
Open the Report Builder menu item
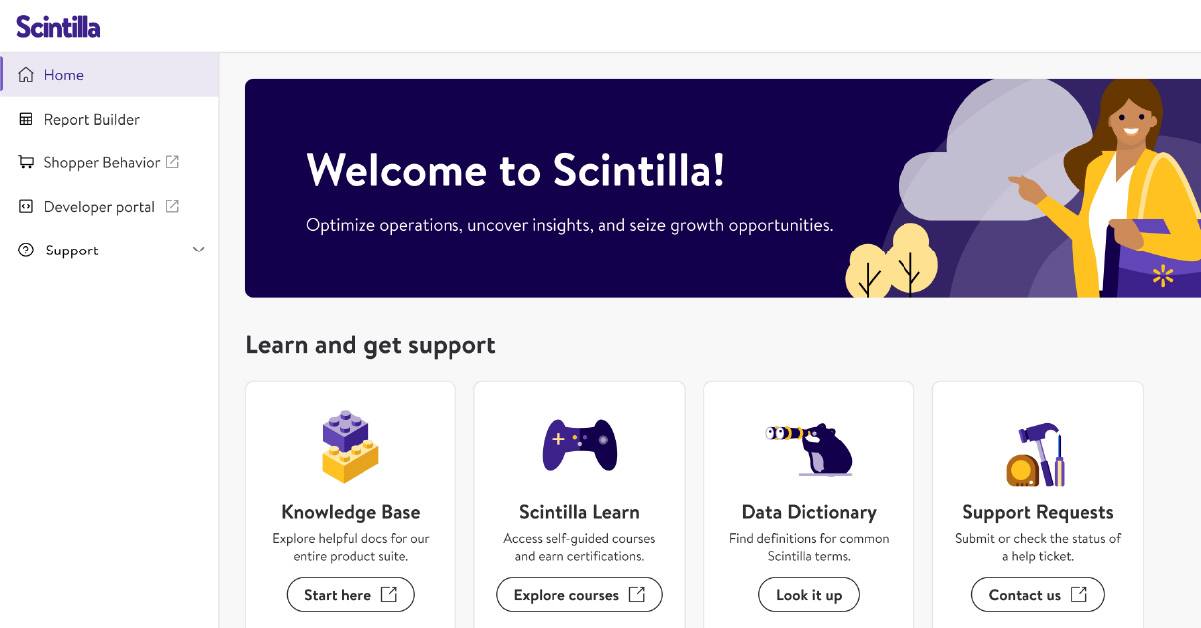[x=92, y=119]
